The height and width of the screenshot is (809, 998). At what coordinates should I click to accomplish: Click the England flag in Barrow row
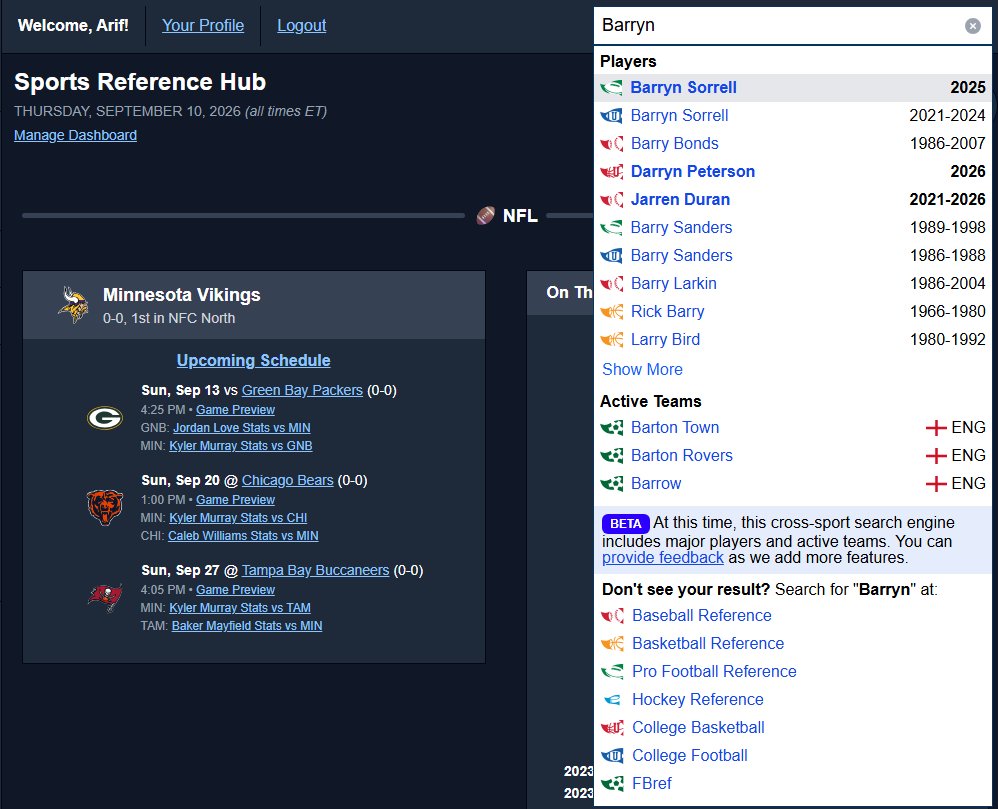tap(936, 484)
